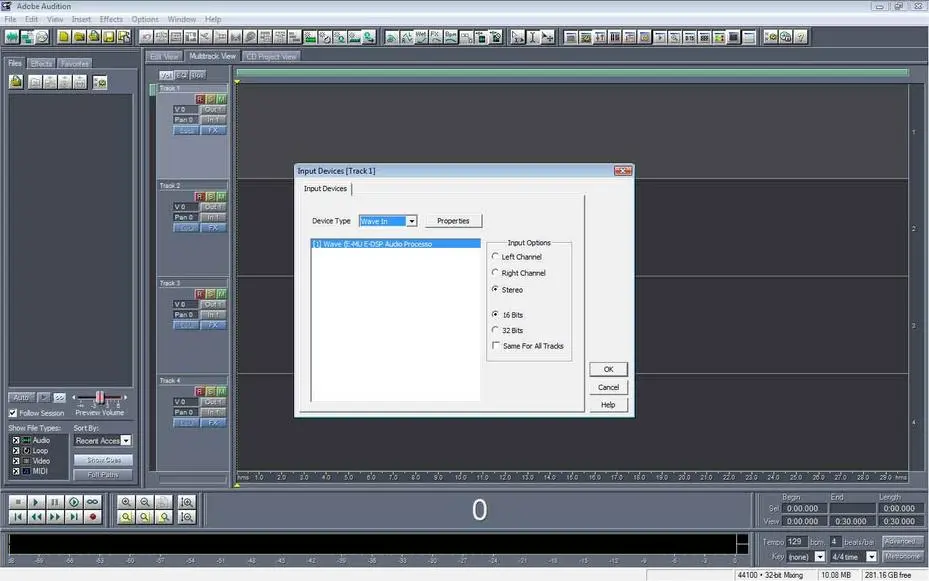Toggle the Audio file type checkbox
This screenshot has height=581, width=929.
click(x=16, y=440)
